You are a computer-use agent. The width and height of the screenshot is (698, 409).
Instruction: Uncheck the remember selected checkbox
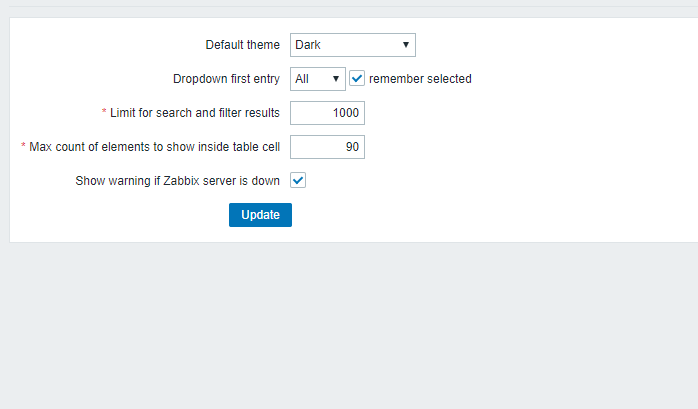357,79
